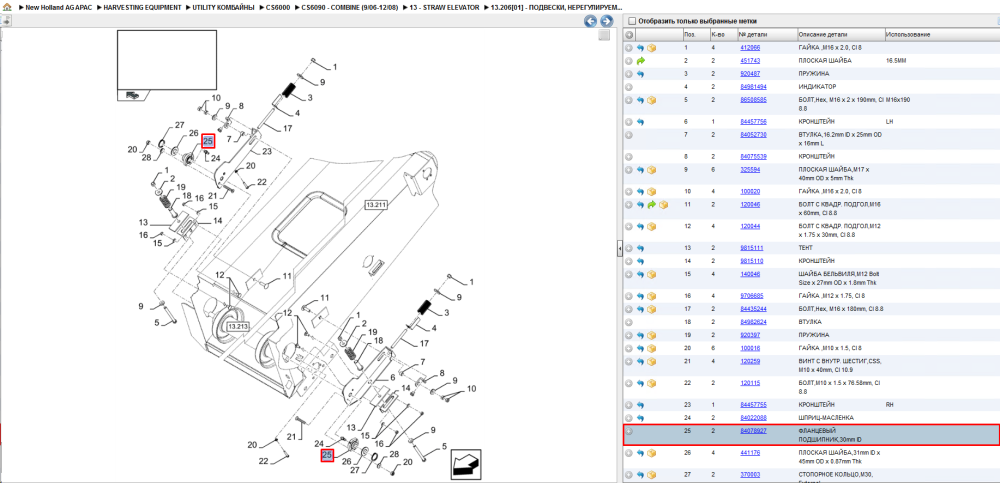Open part number link 86588585
Viewport: 1000px width, 483px height.
[753, 100]
